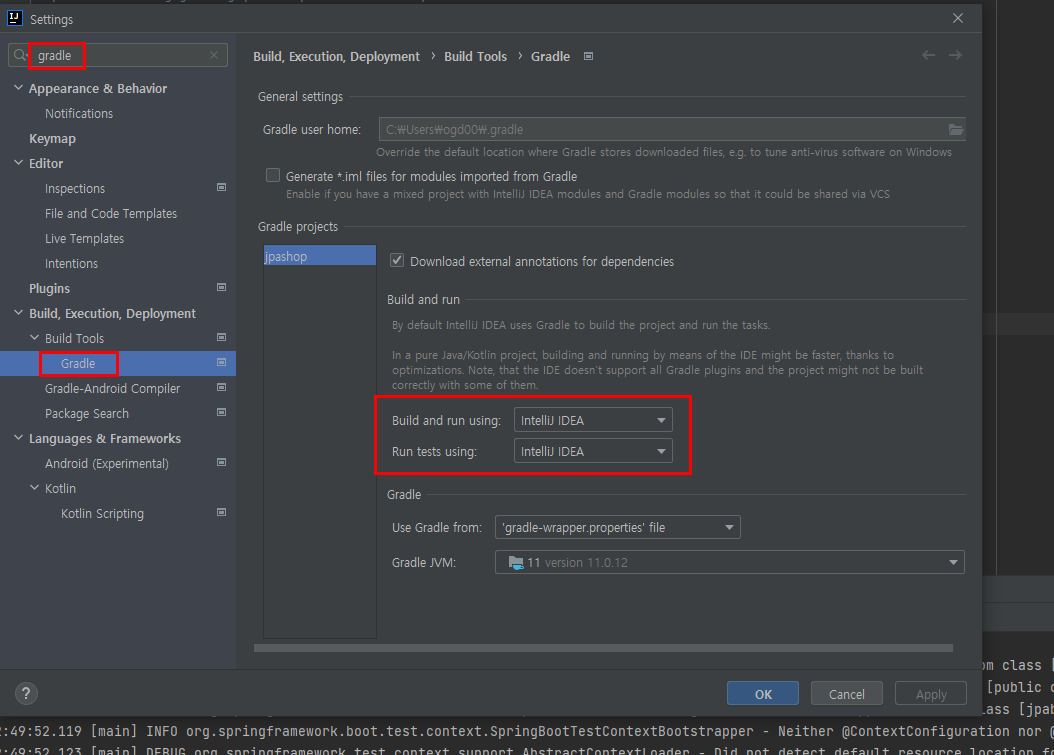Select Kotlin Scripting page

pyautogui.click(x=102, y=514)
